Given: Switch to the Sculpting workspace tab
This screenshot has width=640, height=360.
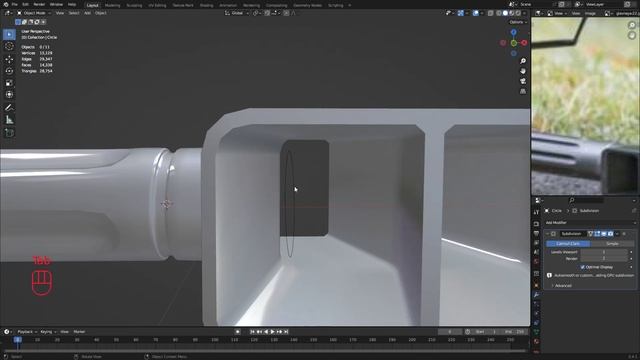Looking at the screenshot, I should (134, 5).
